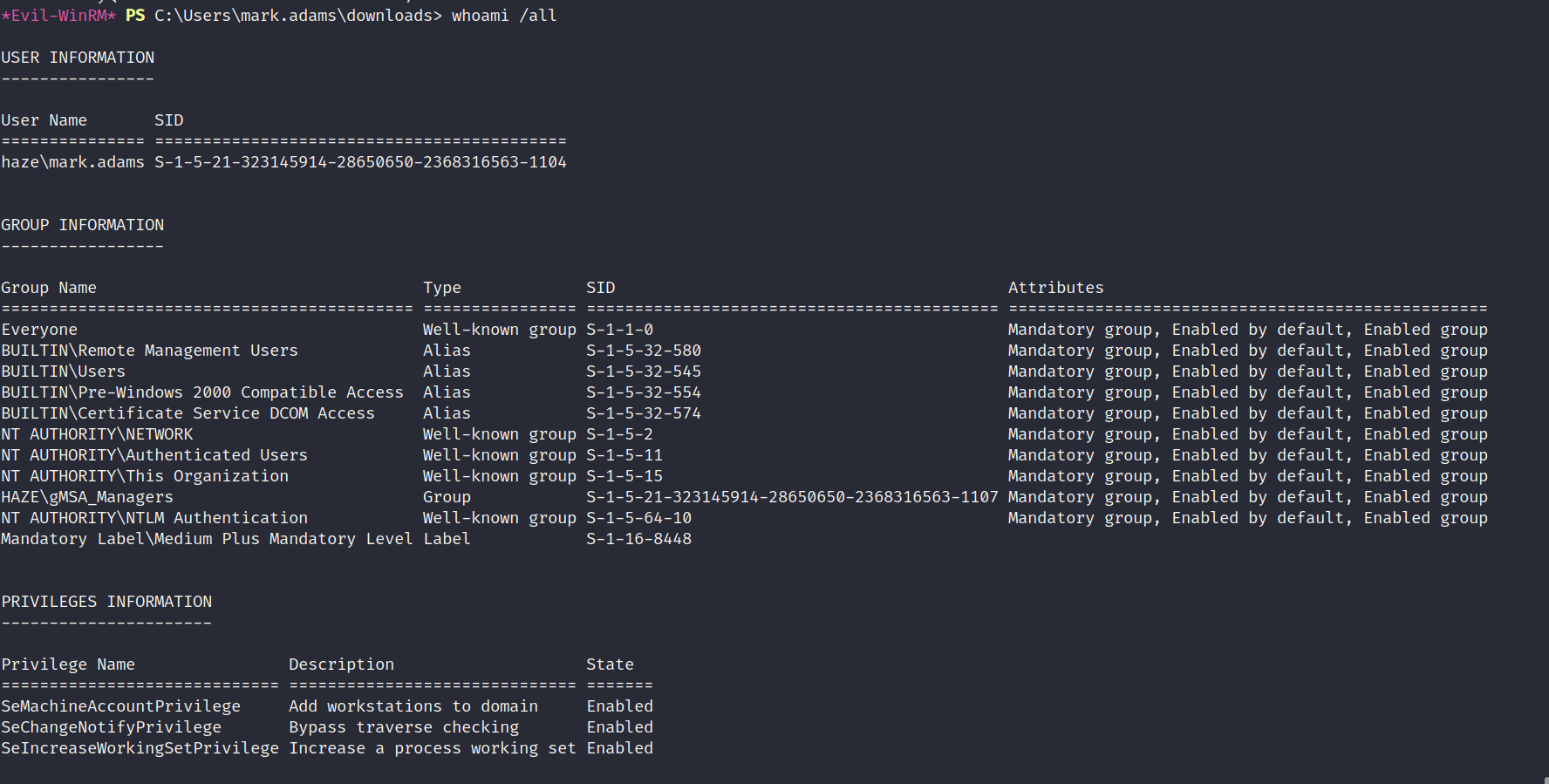Click the SeIncreaseWorkingSetPrivilege privilege name
1549x784 pixels.
(140, 748)
